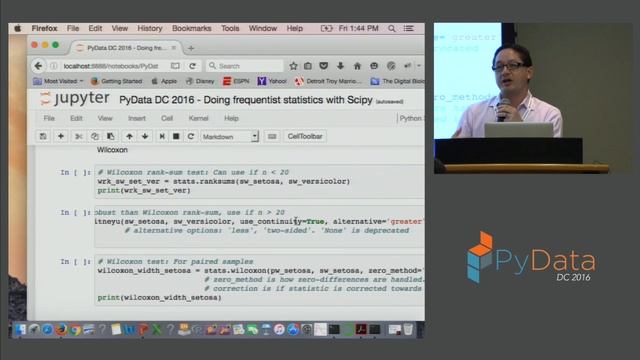The width and height of the screenshot is (640, 360).
Task: Click the Wilcoxon markdown heading
Action: click(112, 150)
